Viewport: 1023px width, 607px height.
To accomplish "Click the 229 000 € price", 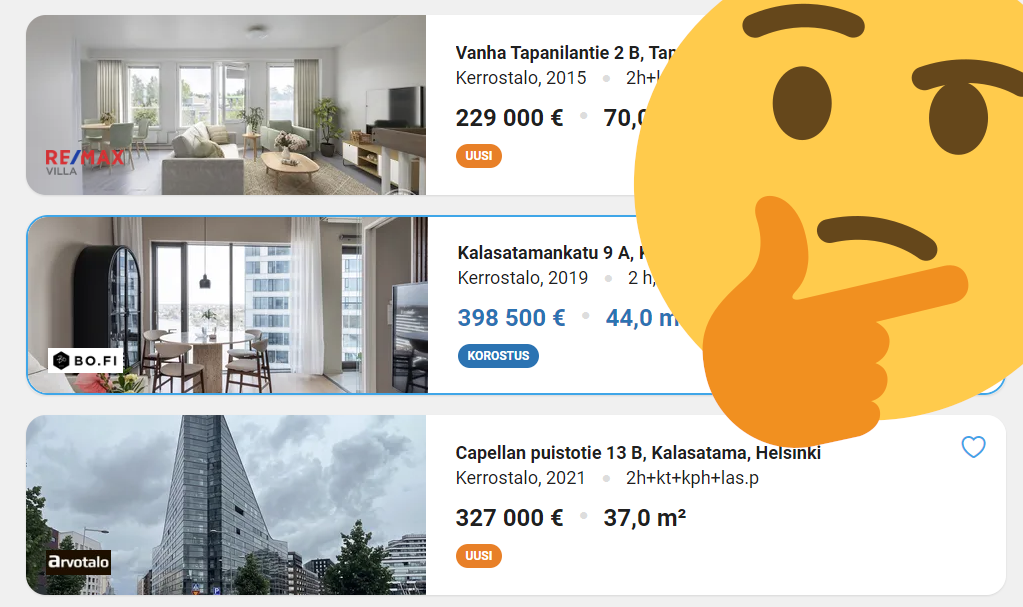I will [x=510, y=118].
